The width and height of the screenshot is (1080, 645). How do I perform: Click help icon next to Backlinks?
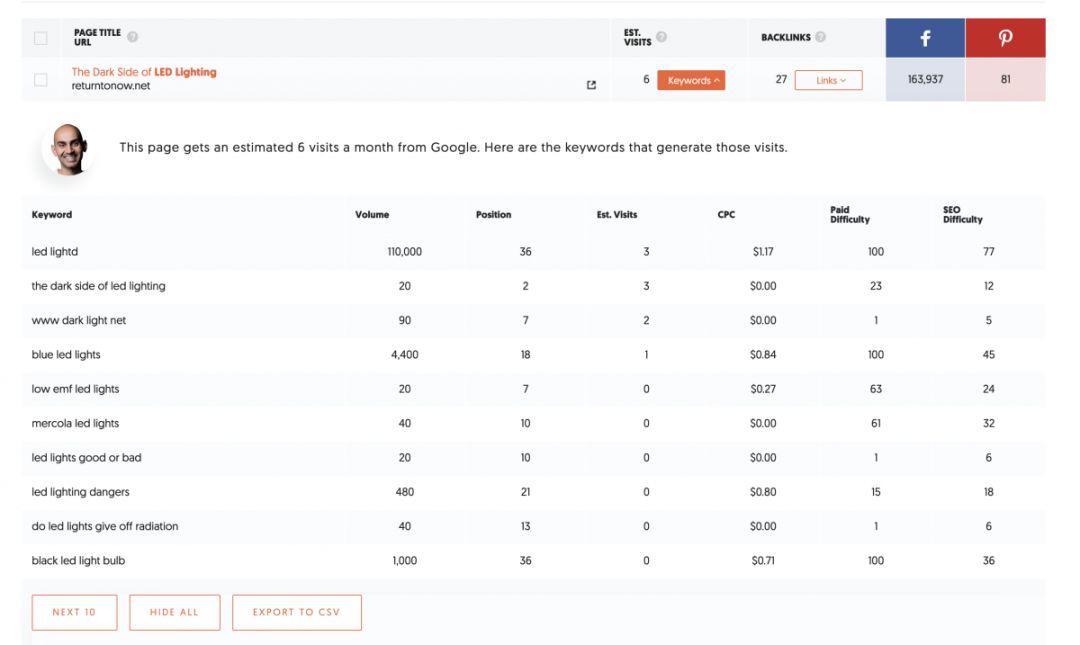(820, 37)
